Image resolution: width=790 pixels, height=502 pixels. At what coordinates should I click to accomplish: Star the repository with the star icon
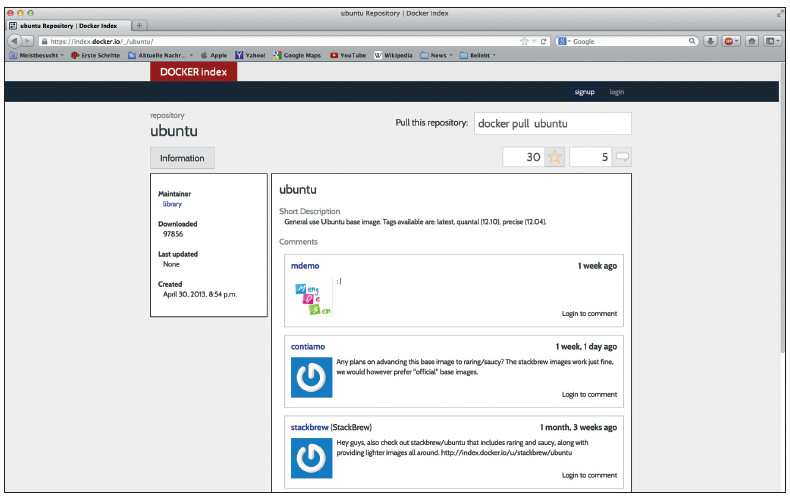click(555, 157)
